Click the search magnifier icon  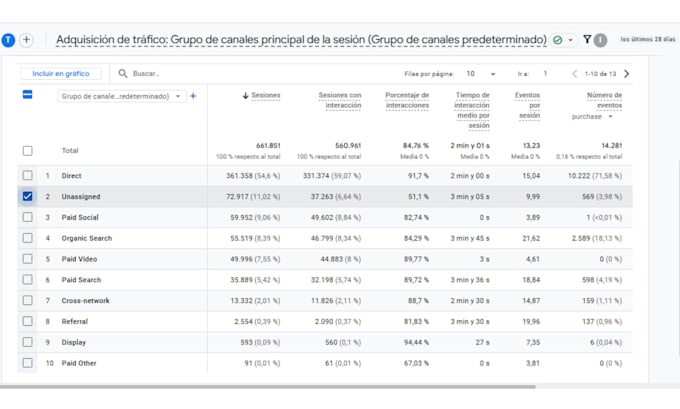[123, 74]
